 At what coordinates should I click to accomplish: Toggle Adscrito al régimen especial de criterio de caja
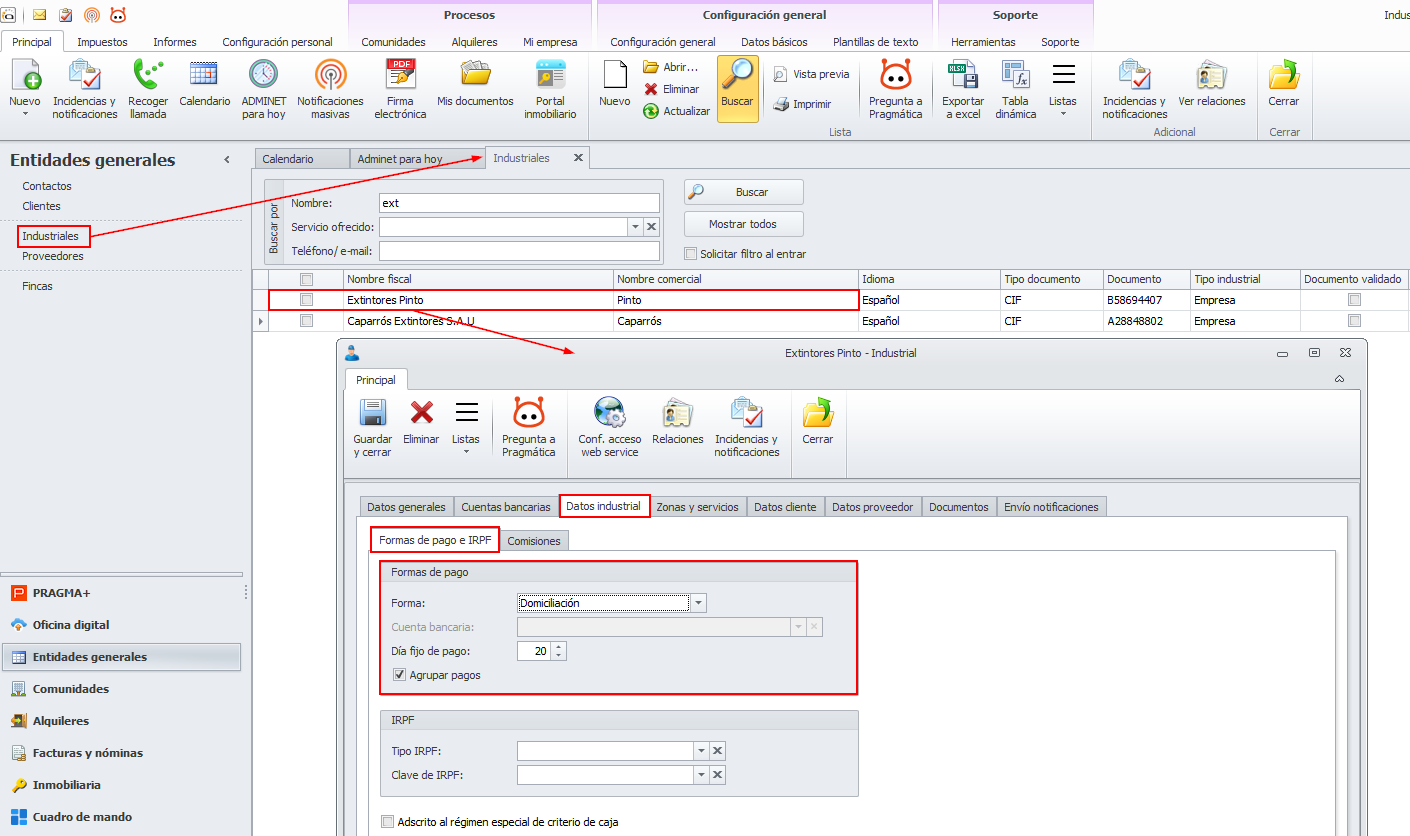point(388,822)
